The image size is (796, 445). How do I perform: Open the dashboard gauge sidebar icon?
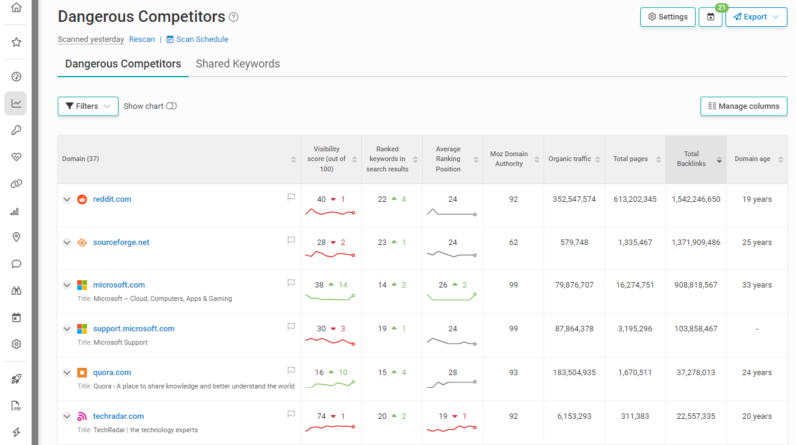pyautogui.click(x=16, y=77)
